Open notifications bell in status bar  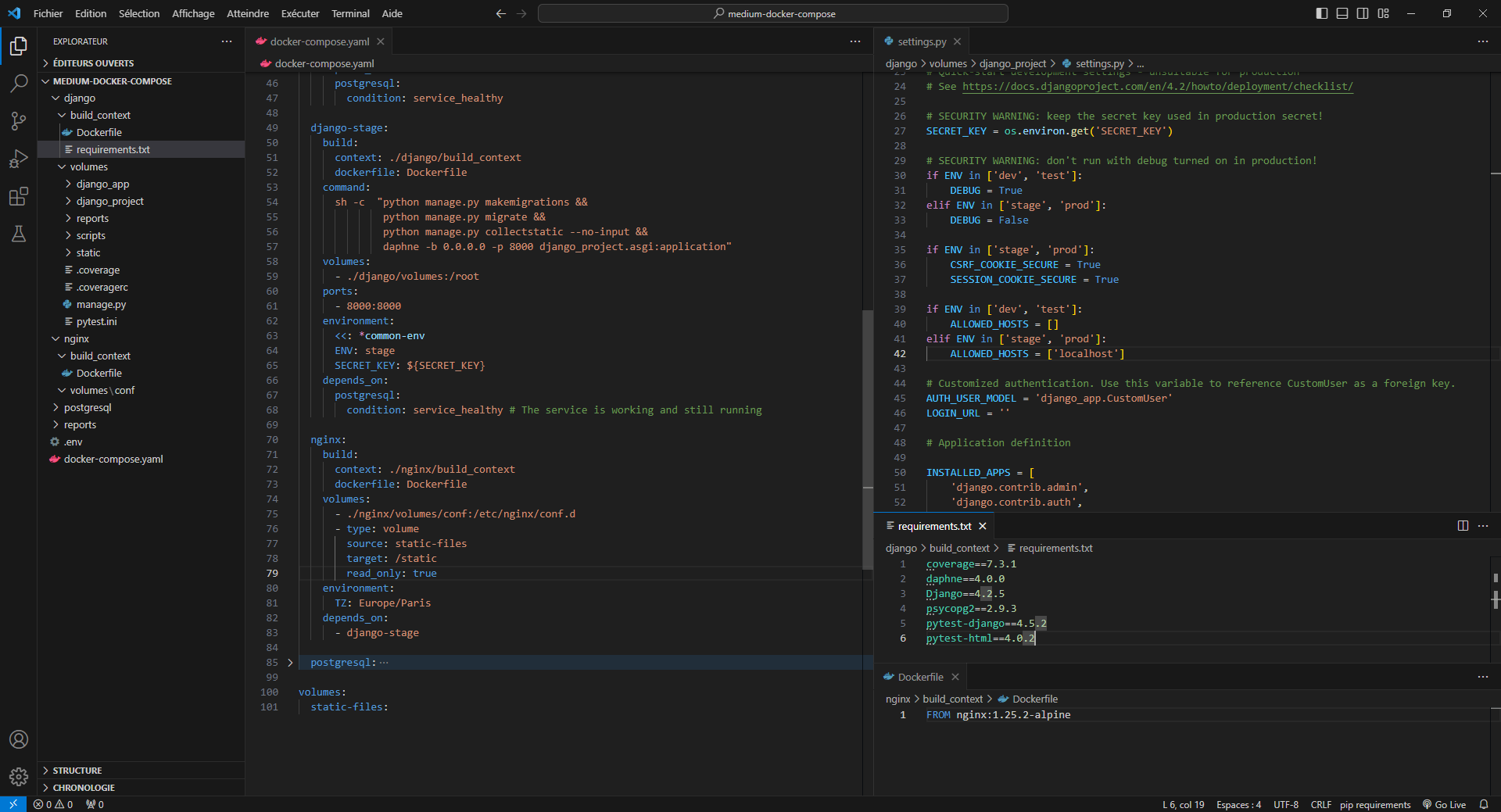click(x=1483, y=804)
